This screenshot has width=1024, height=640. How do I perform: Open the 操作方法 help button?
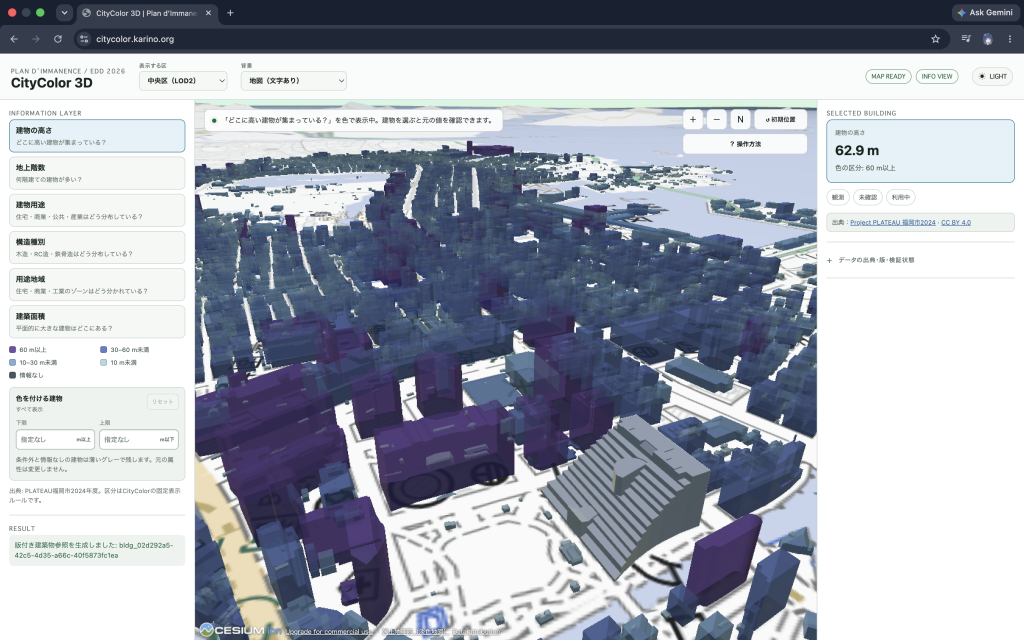[x=745, y=144]
